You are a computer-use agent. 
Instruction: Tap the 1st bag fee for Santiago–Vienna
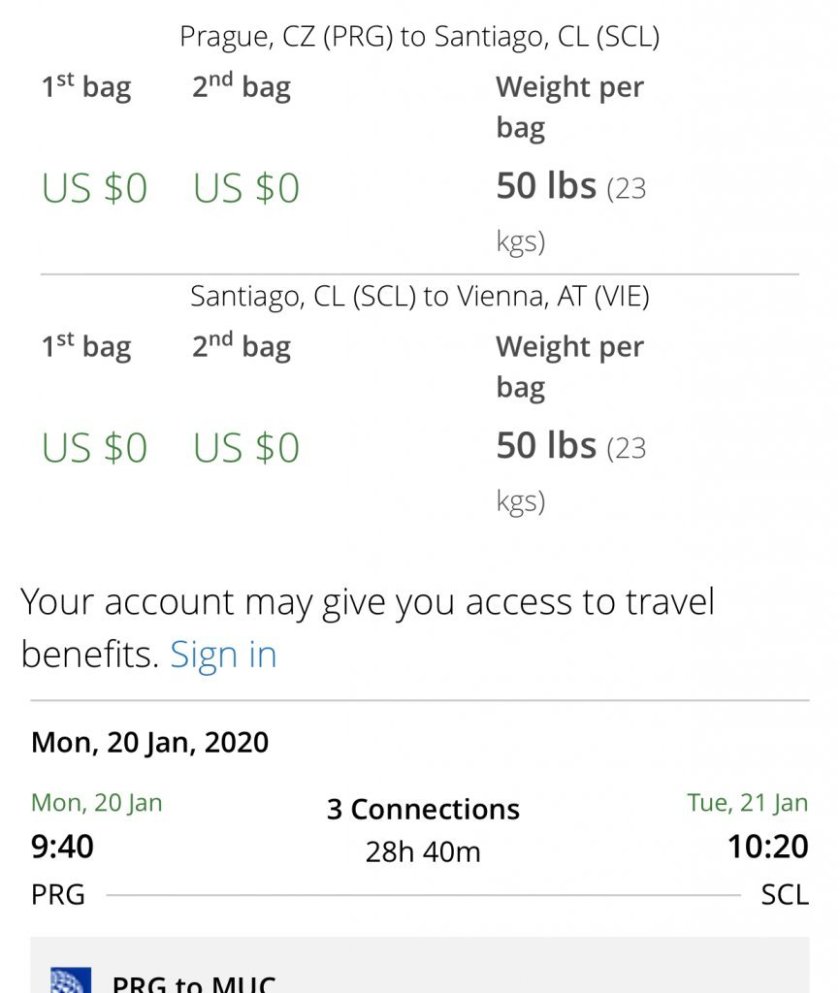click(94, 448)
